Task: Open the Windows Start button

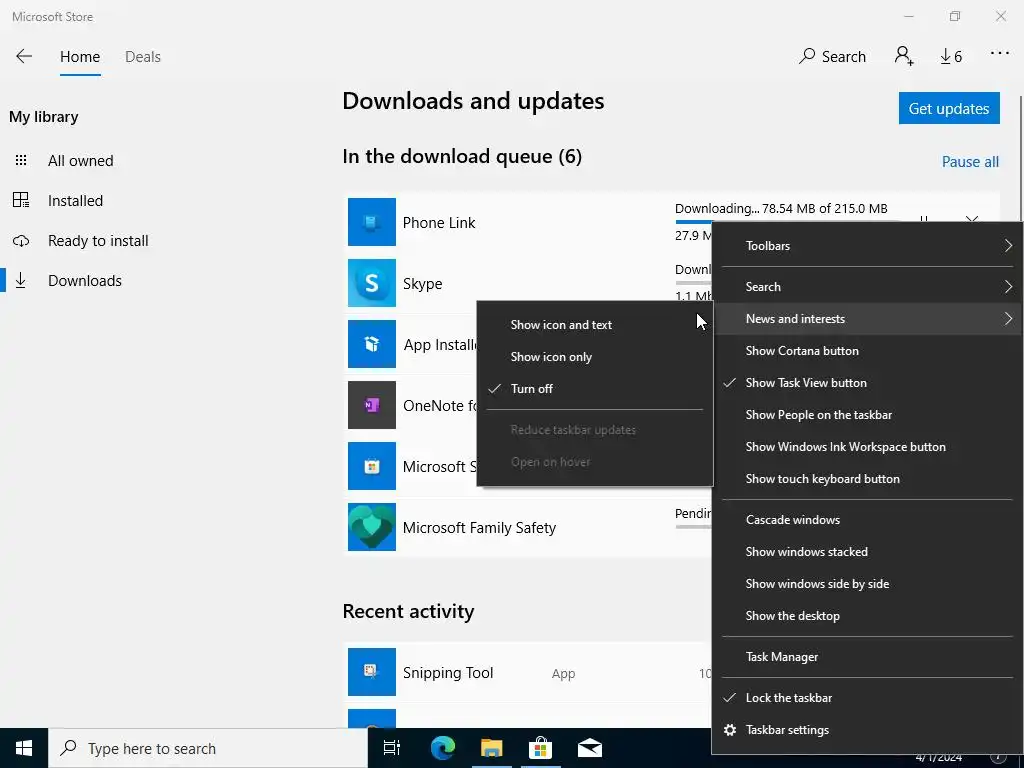Action: point(24,748)
